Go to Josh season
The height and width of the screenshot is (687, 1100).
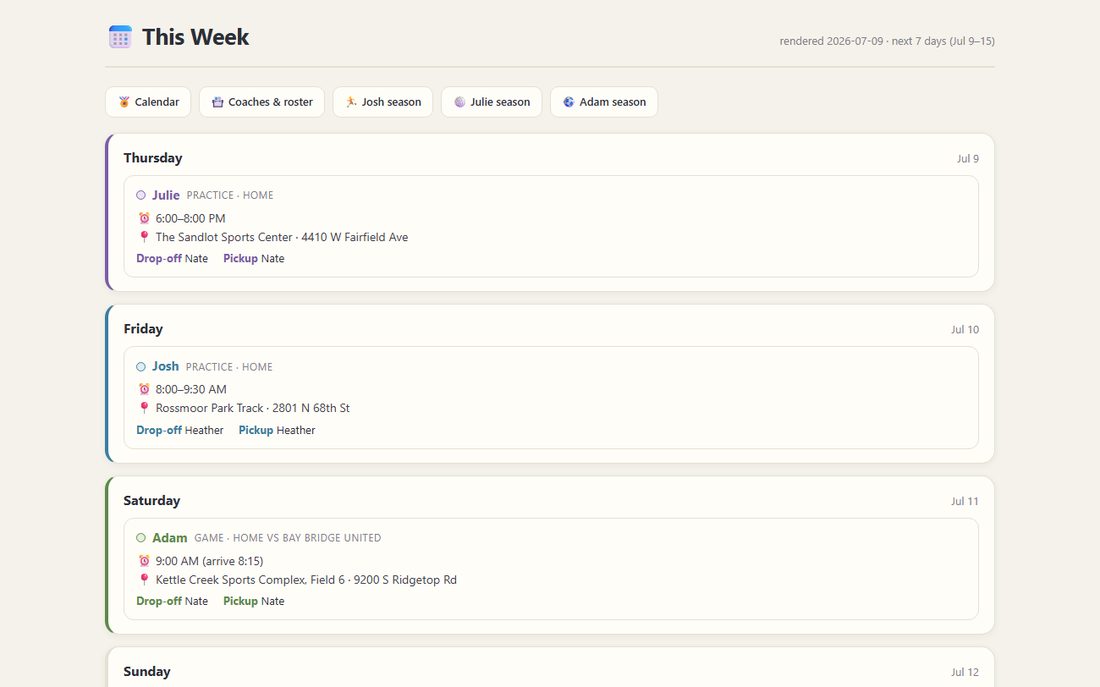(382, 102)
